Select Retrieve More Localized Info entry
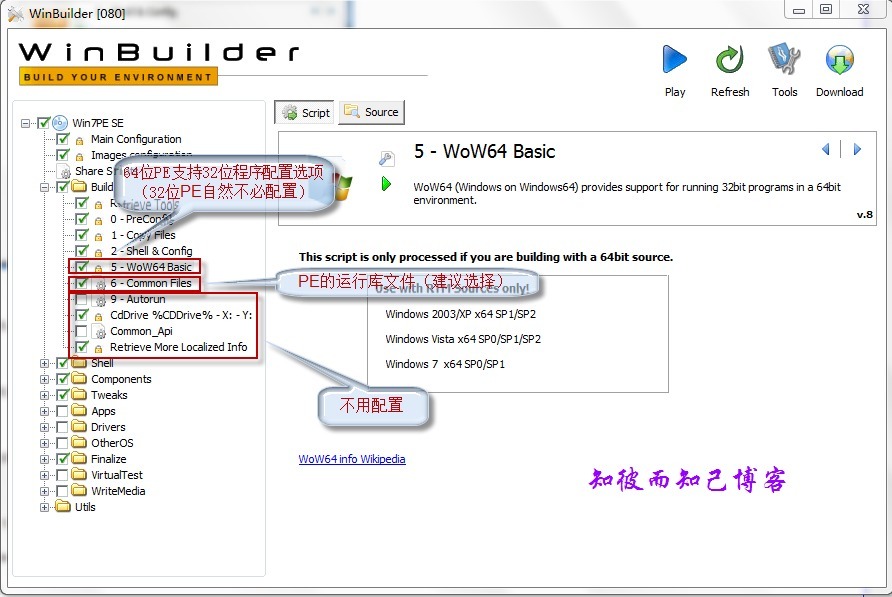 (180, 347)
